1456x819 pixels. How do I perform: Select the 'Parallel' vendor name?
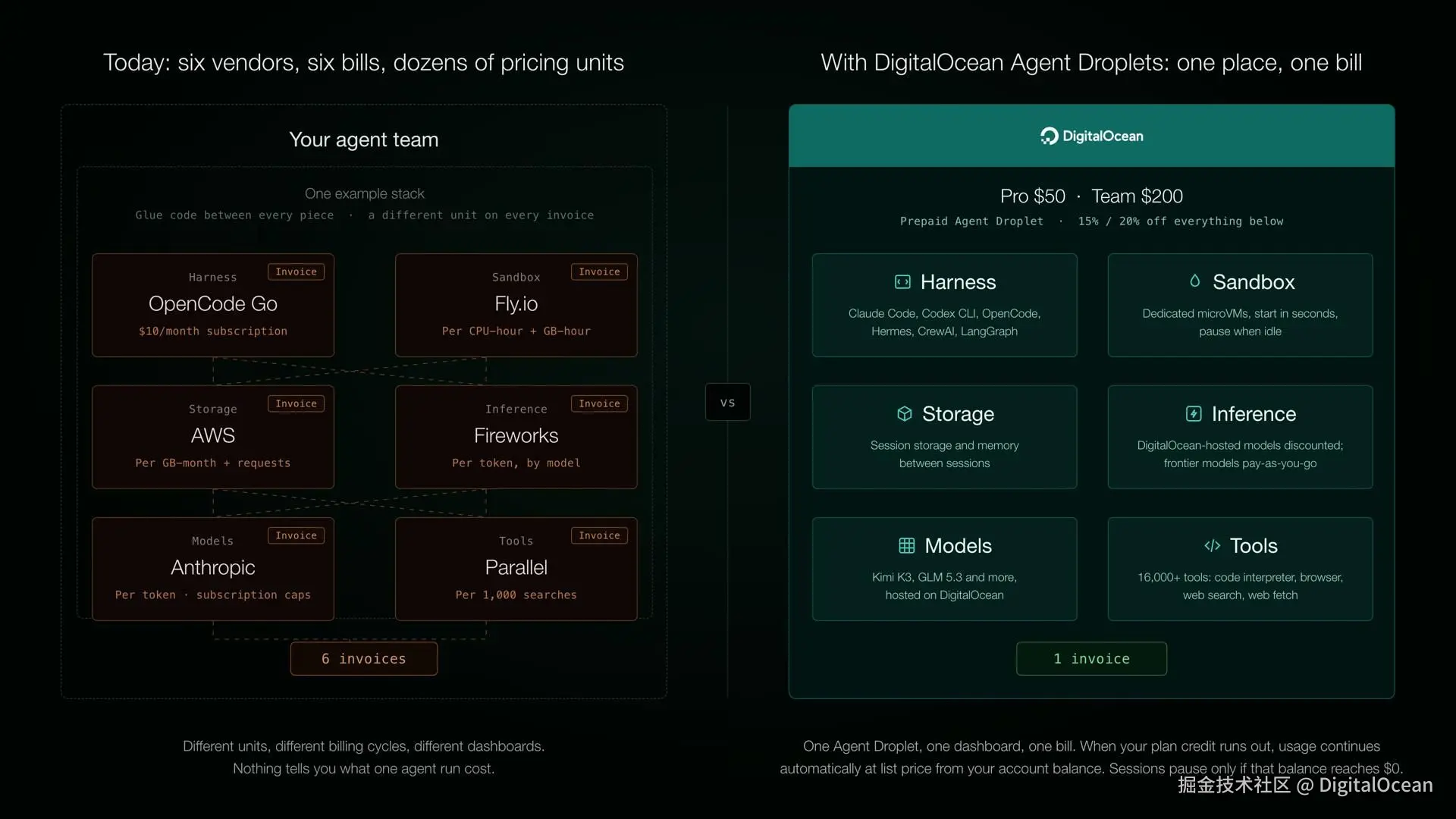[x=516, y=568]
